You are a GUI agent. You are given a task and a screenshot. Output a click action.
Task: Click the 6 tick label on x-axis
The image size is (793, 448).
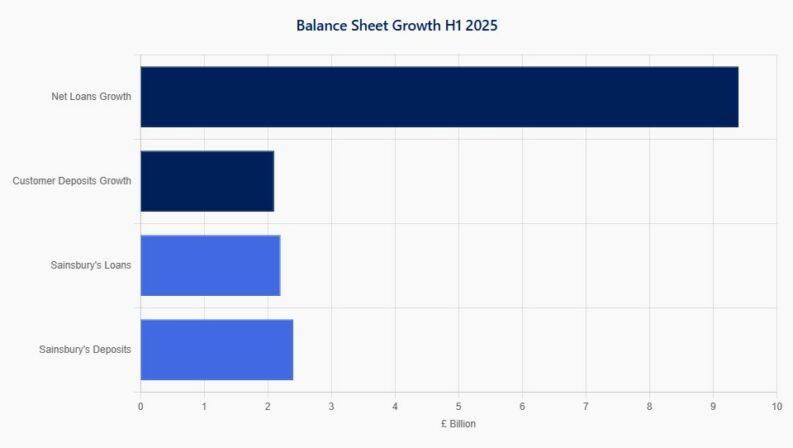pos(522,406)
